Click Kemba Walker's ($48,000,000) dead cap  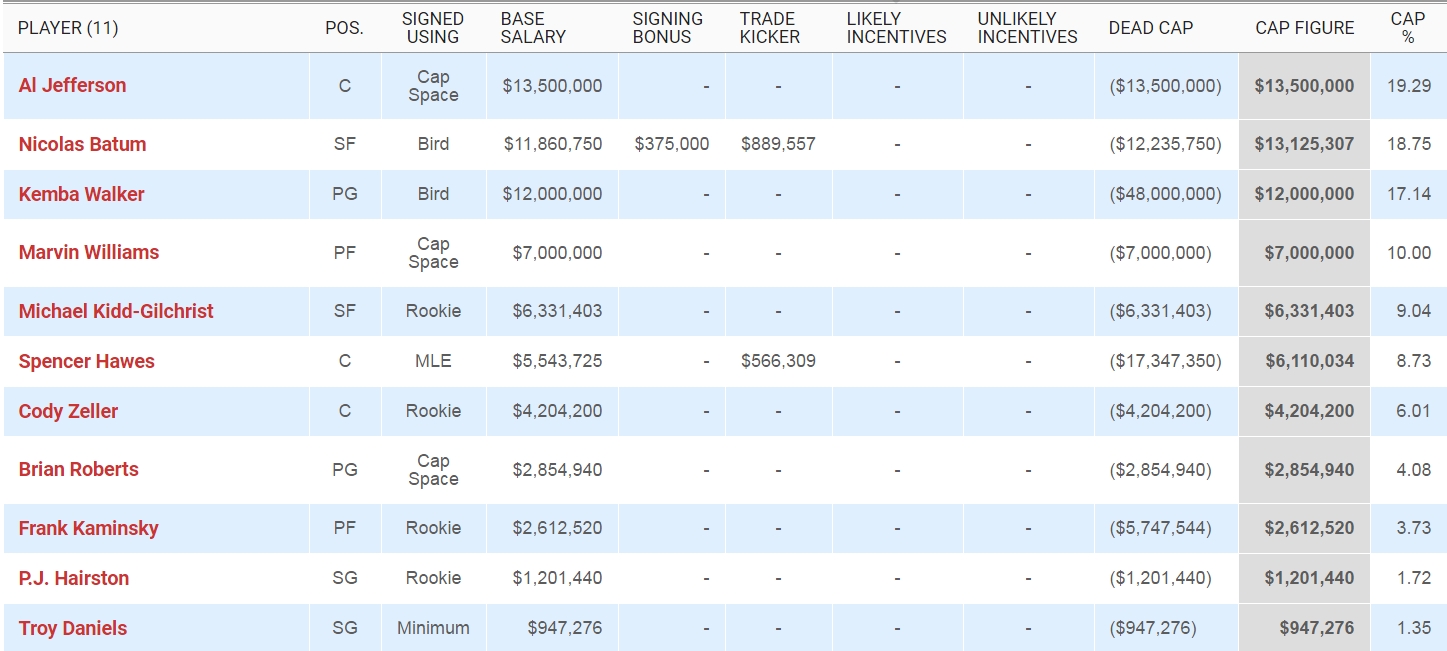click(x=1165, y=194)
